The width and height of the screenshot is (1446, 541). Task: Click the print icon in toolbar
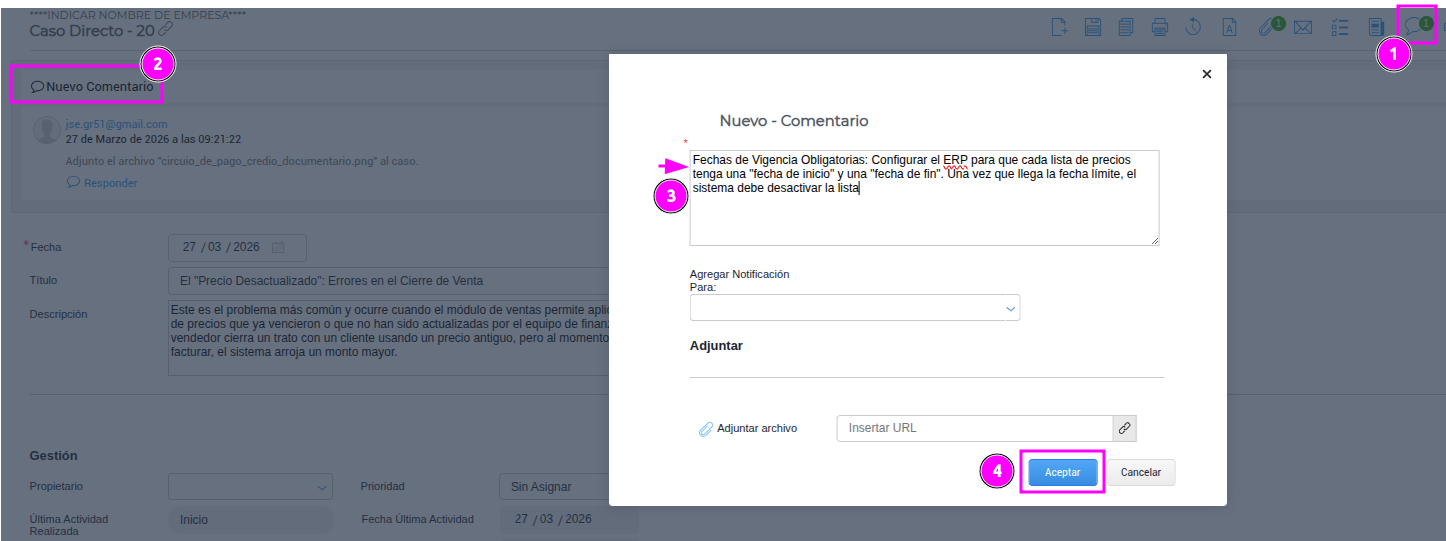pos(1160,27)
